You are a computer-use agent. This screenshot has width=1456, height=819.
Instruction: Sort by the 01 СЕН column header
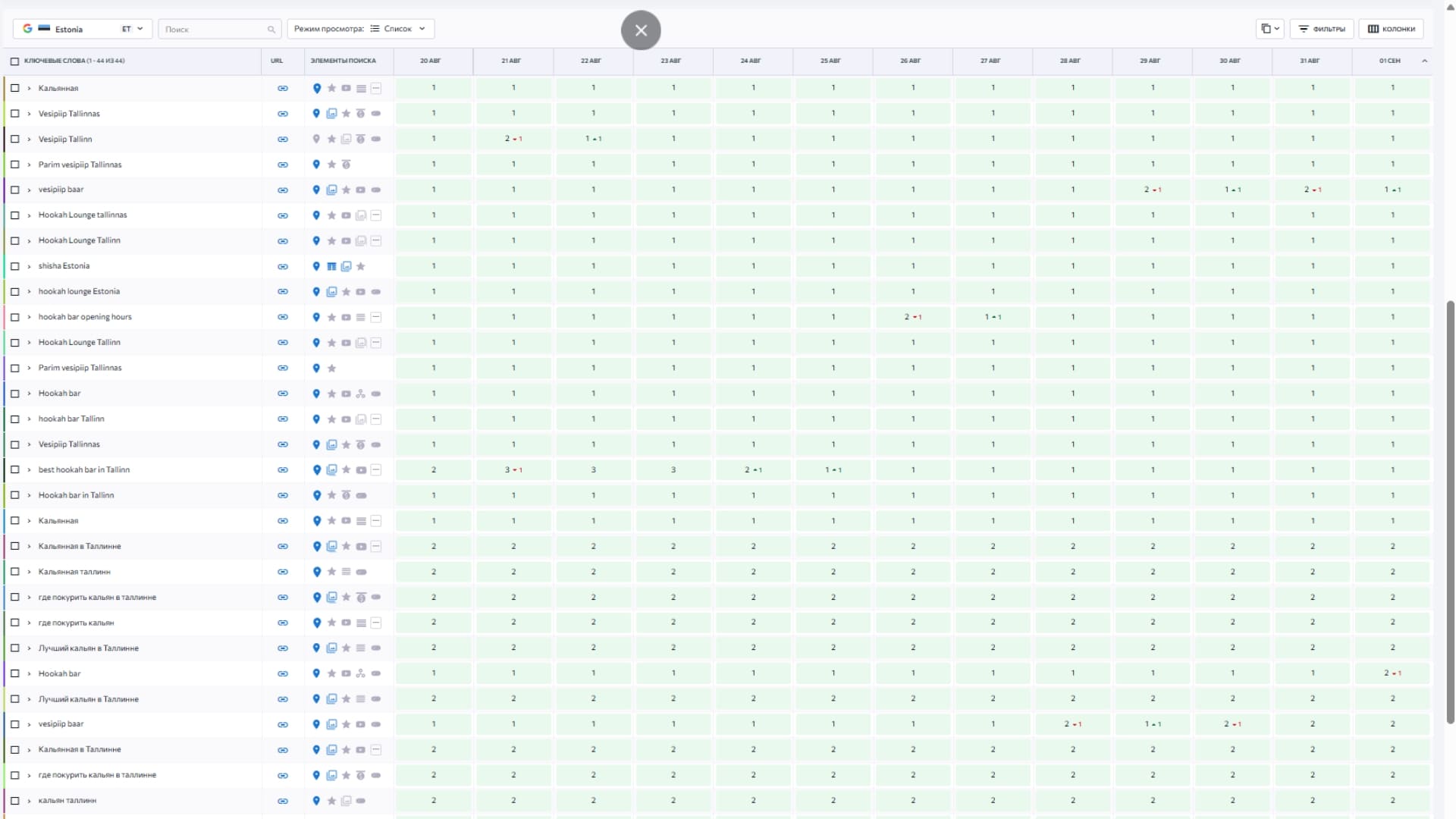(1389, 61)
